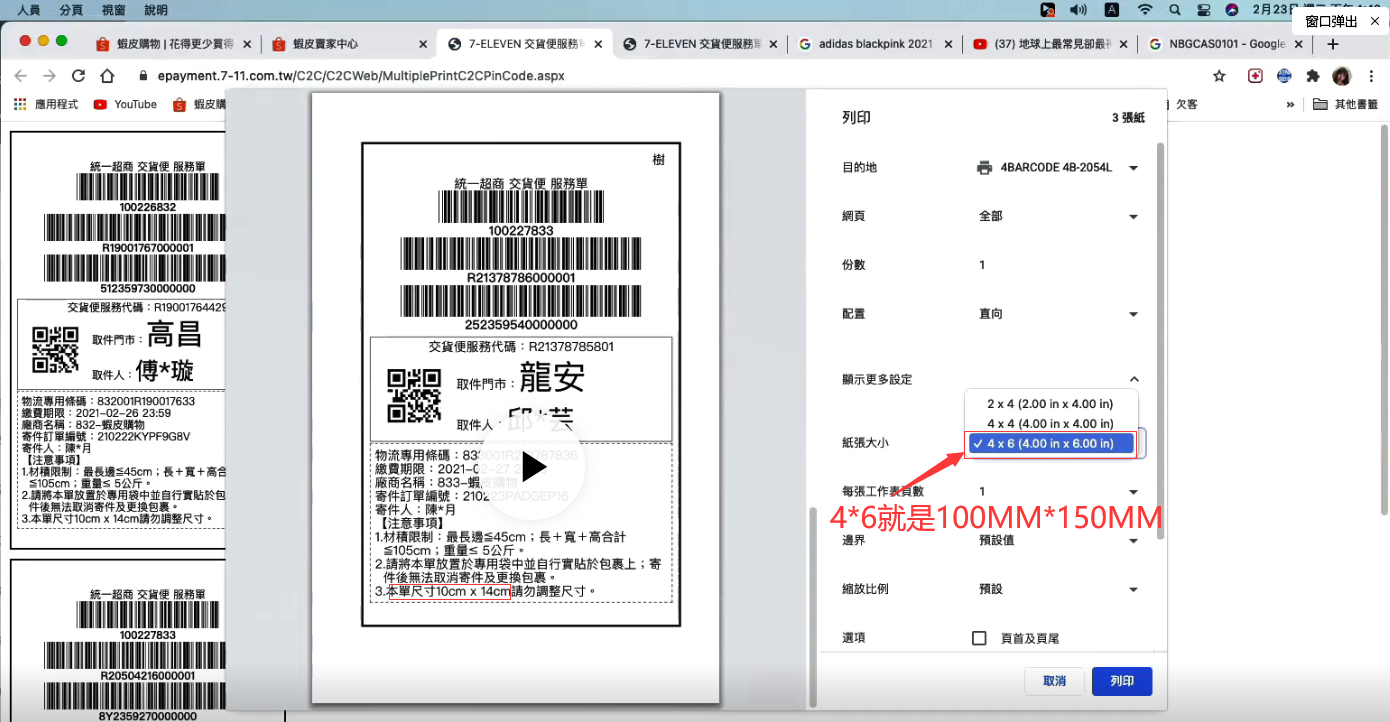Open Spotlight search in menu bar

coord(1175,9)
